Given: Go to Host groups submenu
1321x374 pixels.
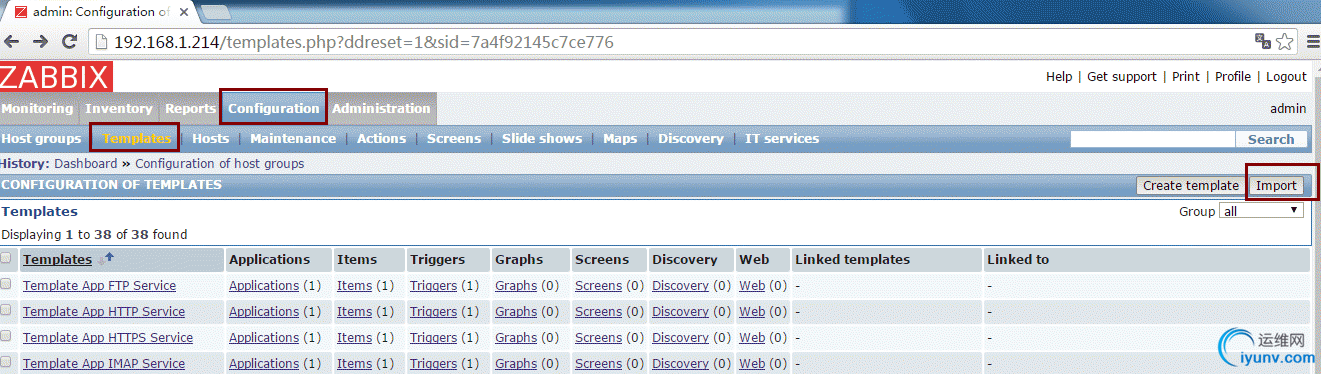Looking at the screenshot, I should point(41,139).
